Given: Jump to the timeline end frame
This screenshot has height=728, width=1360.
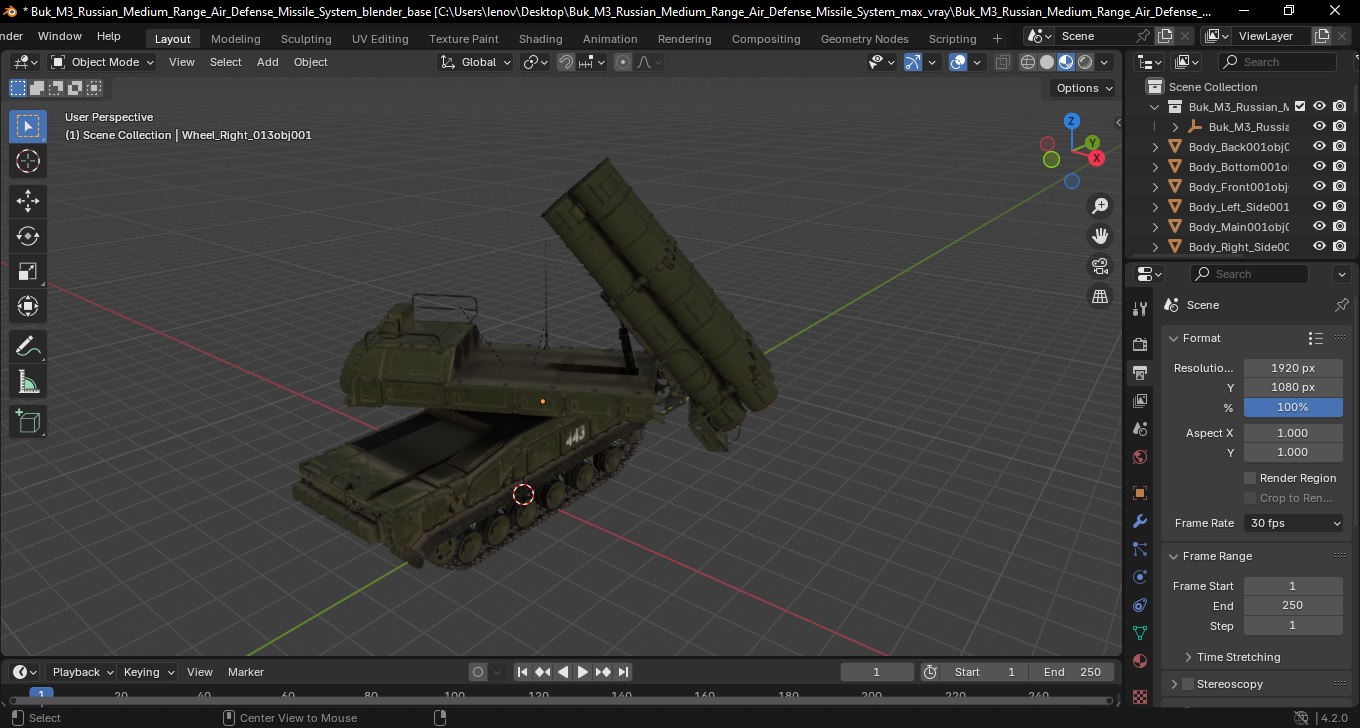Looking at the screenshot, I should click(x=623, y=672).
